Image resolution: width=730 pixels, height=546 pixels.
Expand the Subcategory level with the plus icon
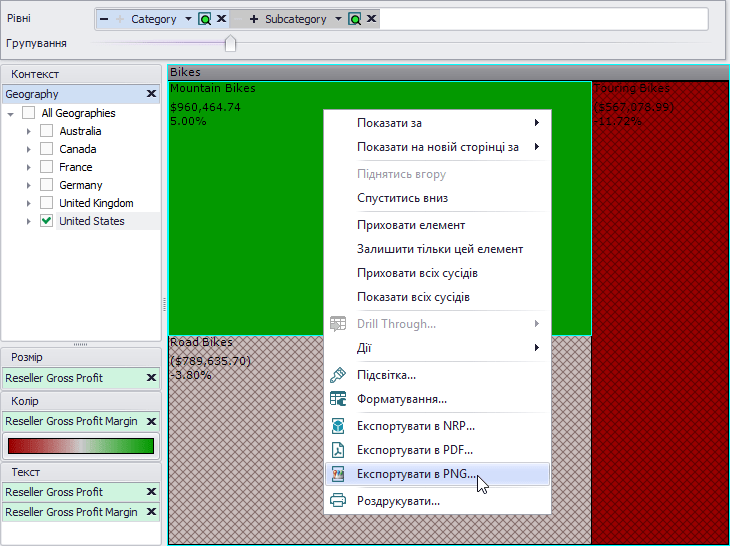point(254,19)
